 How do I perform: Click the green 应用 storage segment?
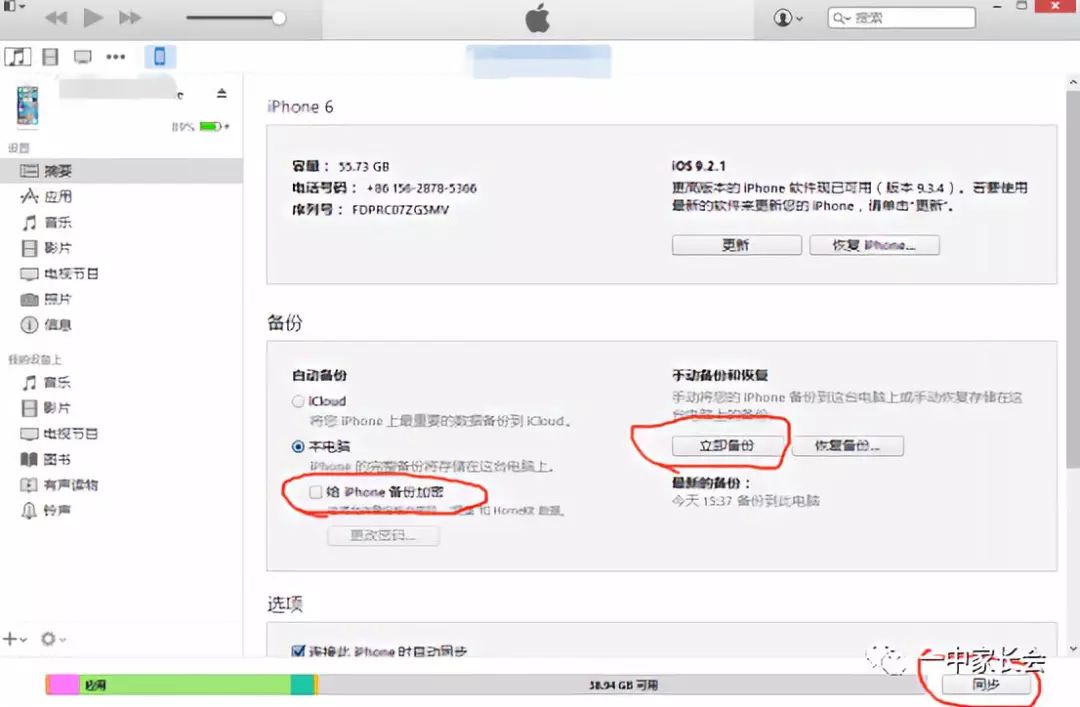tap(185, 685)
